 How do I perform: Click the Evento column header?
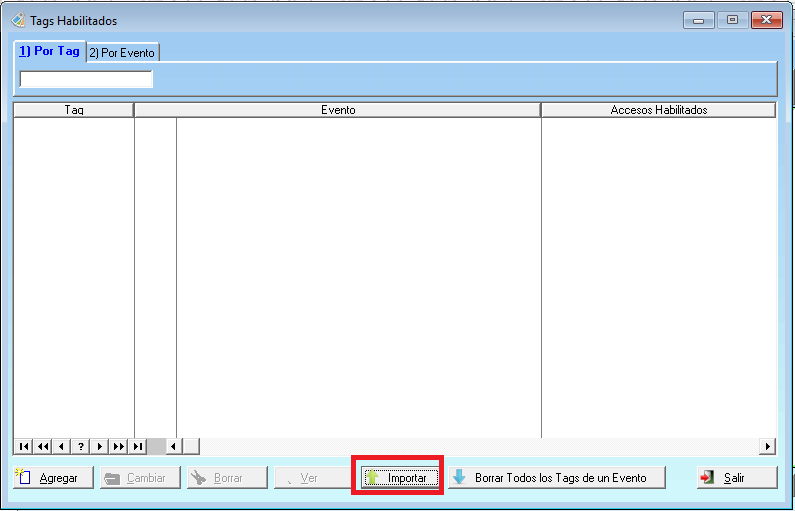(x=338, y=110)
